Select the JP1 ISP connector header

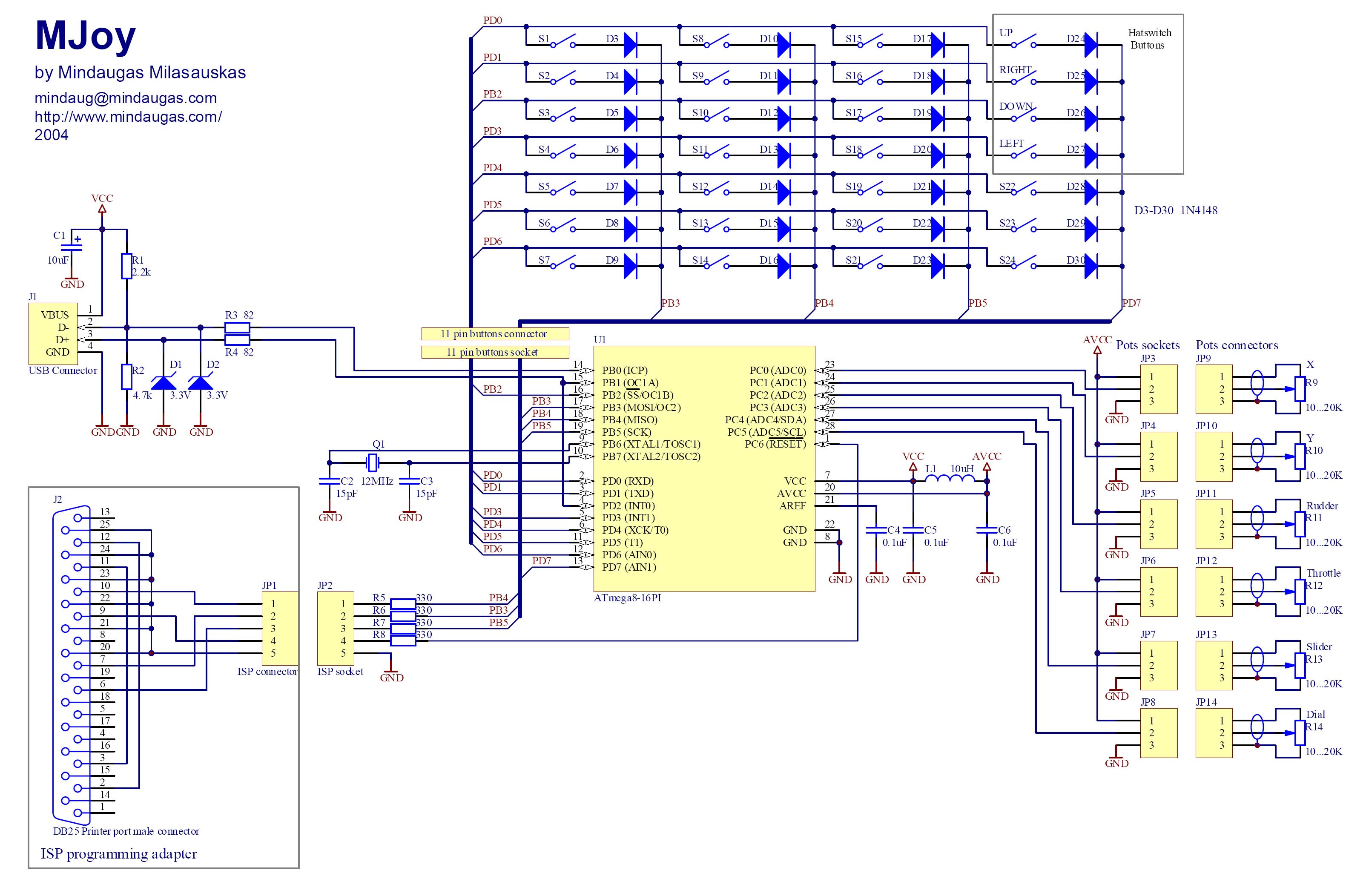click(x=280, y=629)
